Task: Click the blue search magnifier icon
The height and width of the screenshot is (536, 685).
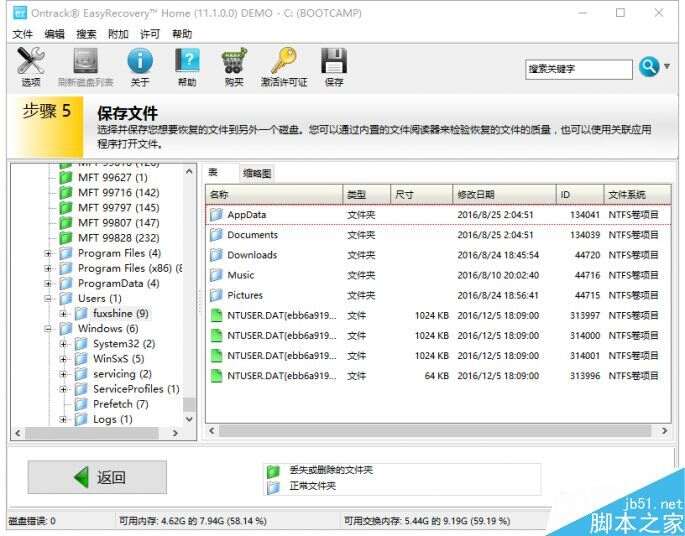Action: coord(649,67)
